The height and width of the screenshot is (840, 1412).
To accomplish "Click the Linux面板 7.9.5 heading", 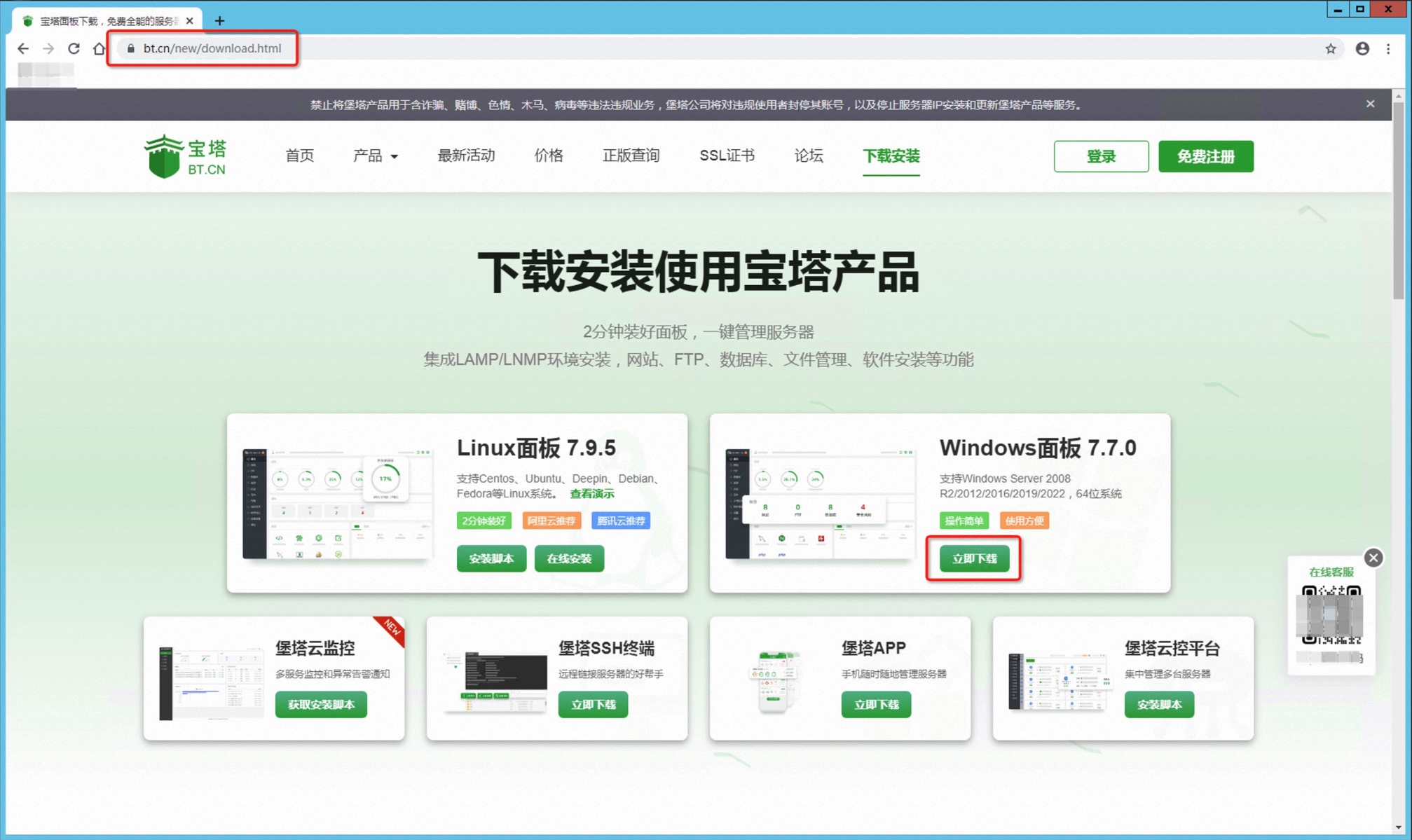I will [x=536, y=447].
